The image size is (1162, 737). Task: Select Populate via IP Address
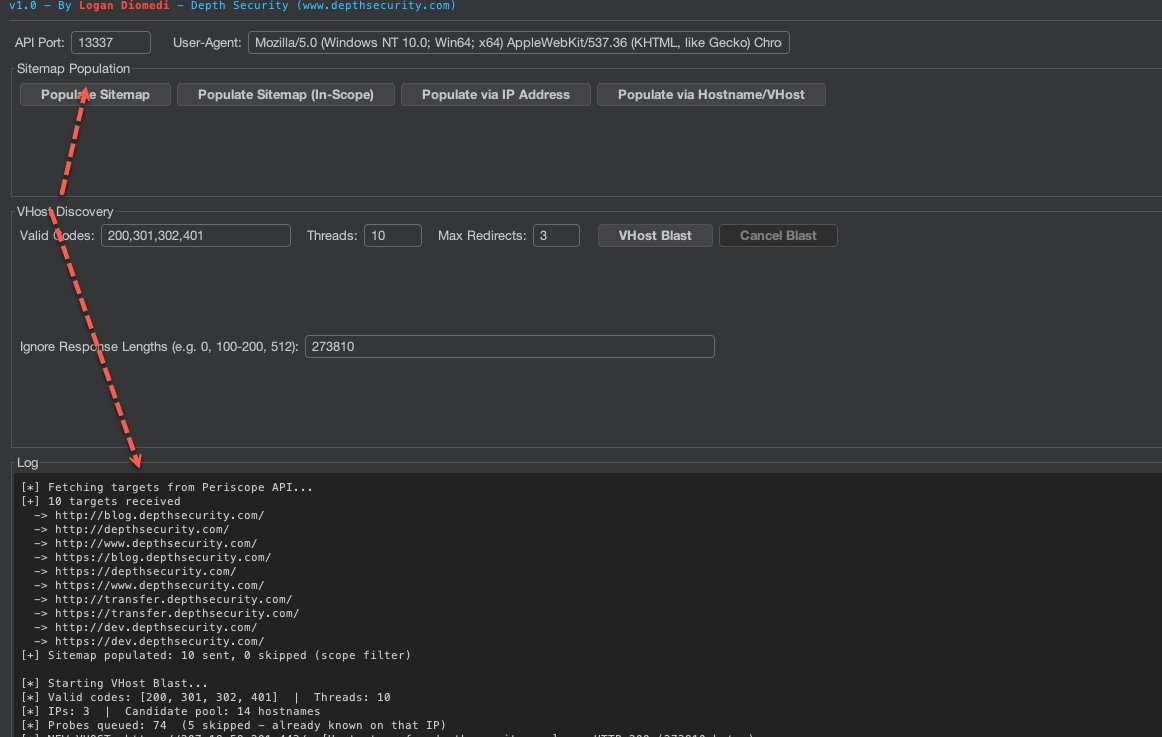[495, 95]
